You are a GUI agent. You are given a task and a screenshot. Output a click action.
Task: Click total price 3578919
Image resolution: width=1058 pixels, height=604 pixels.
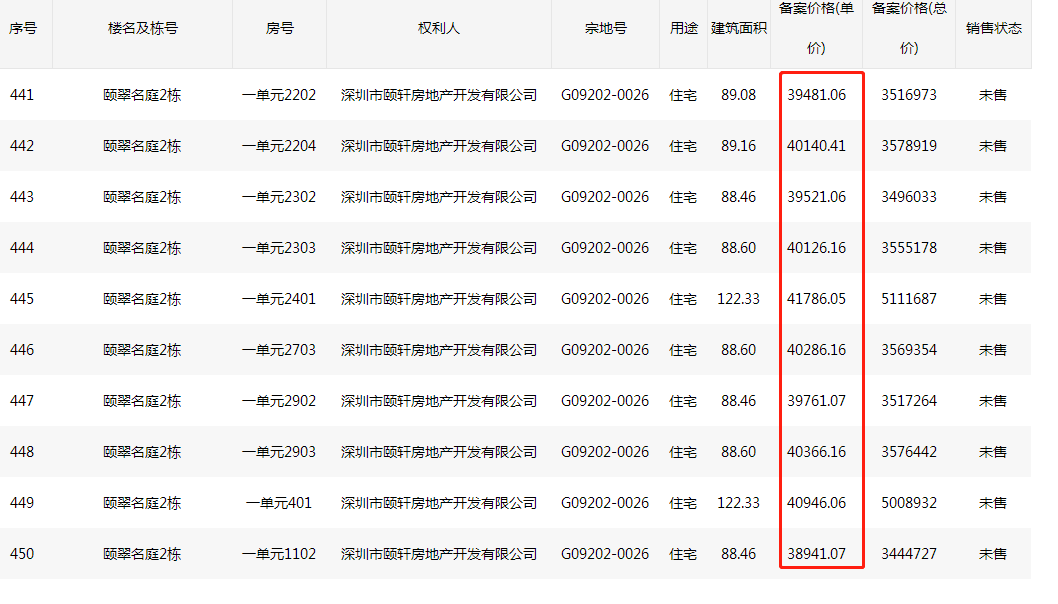[x=909, y=146]
